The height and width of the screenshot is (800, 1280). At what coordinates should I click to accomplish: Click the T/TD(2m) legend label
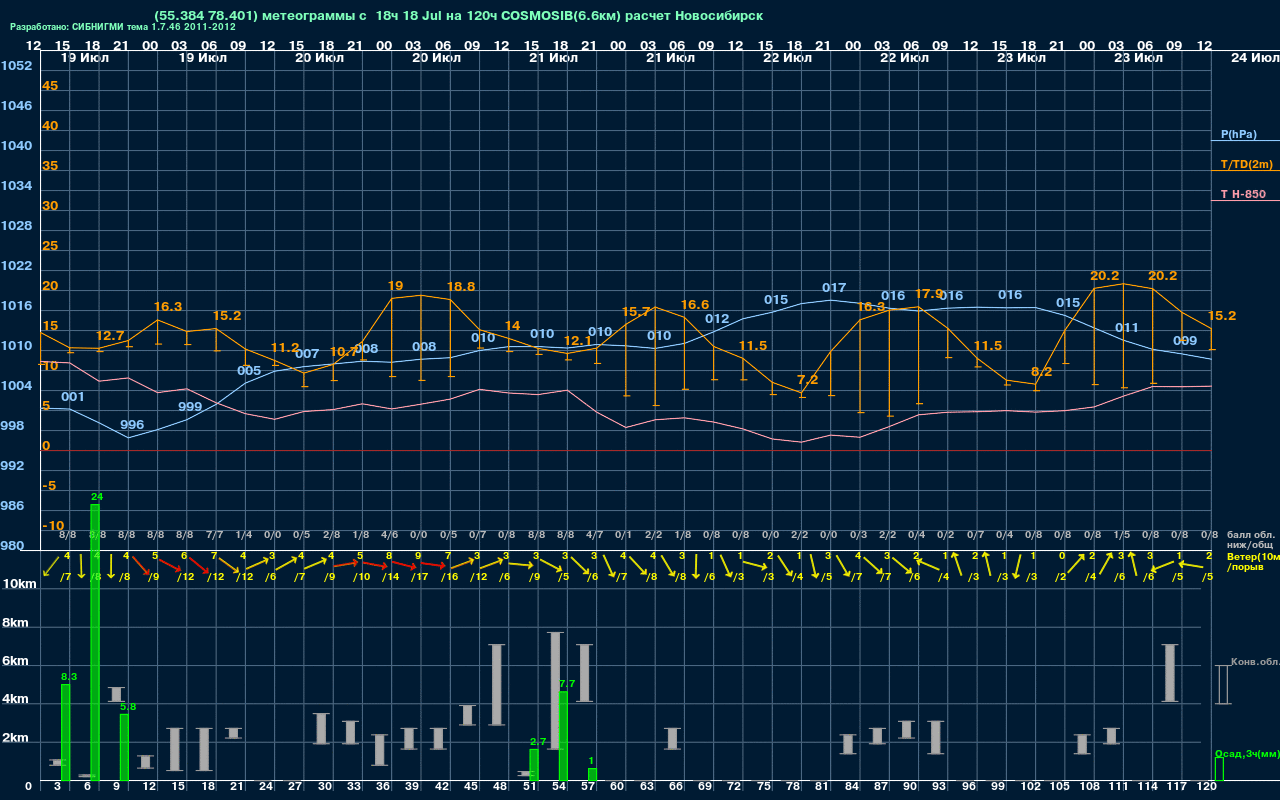(1246, 164)
